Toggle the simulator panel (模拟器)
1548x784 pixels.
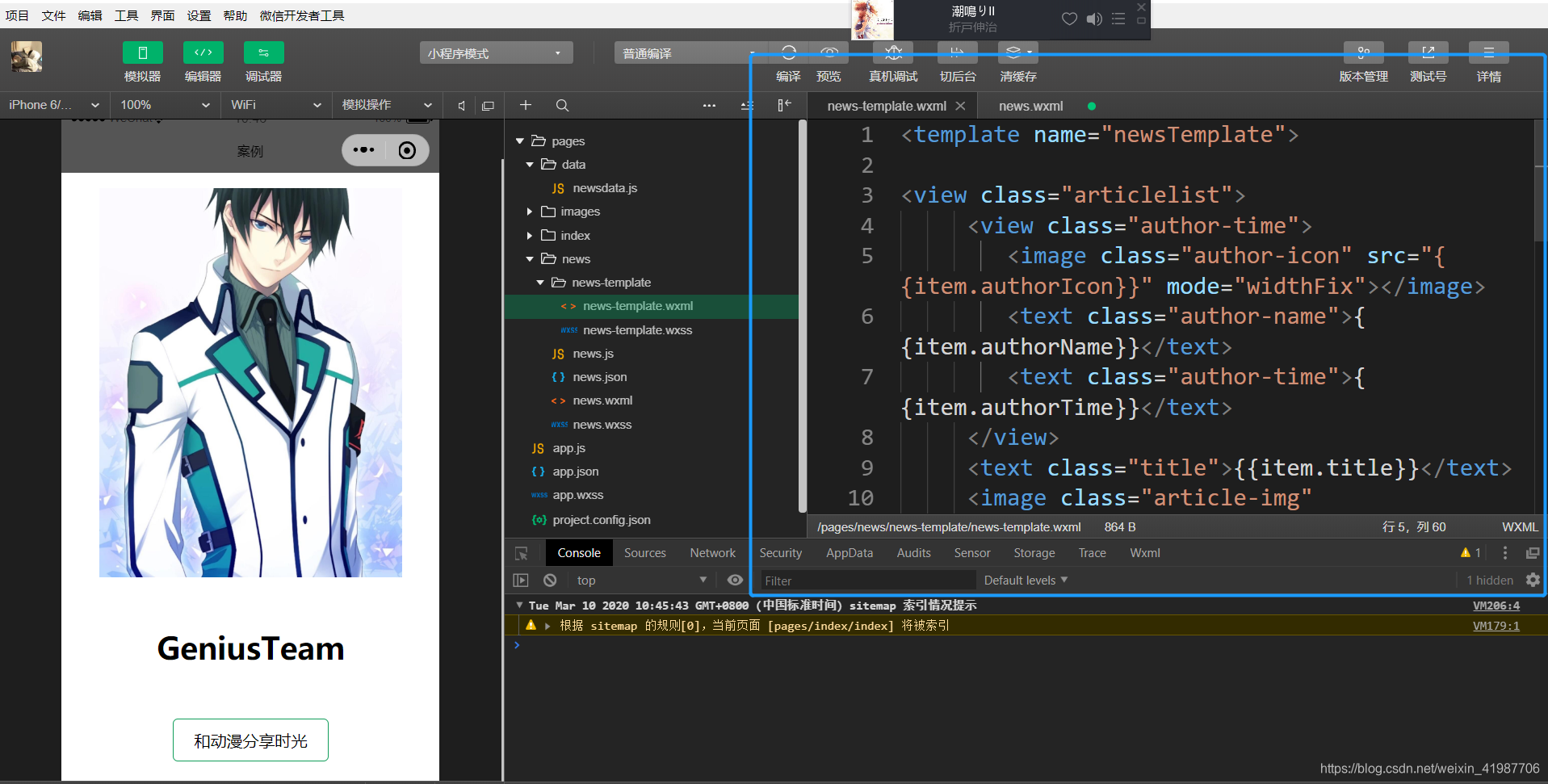[x=142, y=52]
